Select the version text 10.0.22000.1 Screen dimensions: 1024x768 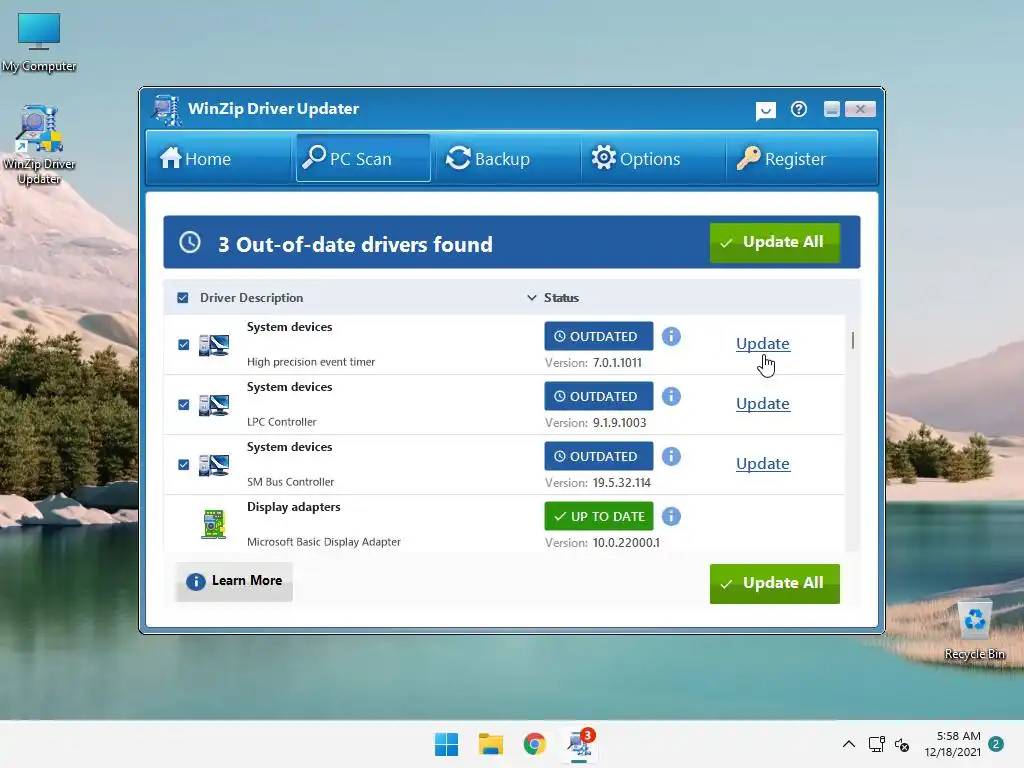pyautogui.click(x=626, y=543)
